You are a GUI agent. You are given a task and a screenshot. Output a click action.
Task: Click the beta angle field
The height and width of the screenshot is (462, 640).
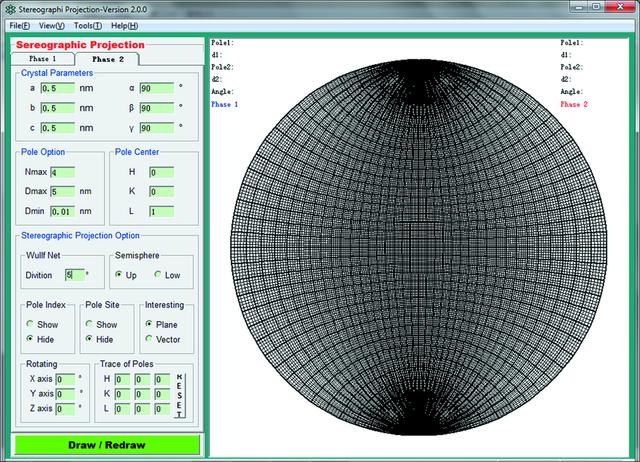click(157, 108)
